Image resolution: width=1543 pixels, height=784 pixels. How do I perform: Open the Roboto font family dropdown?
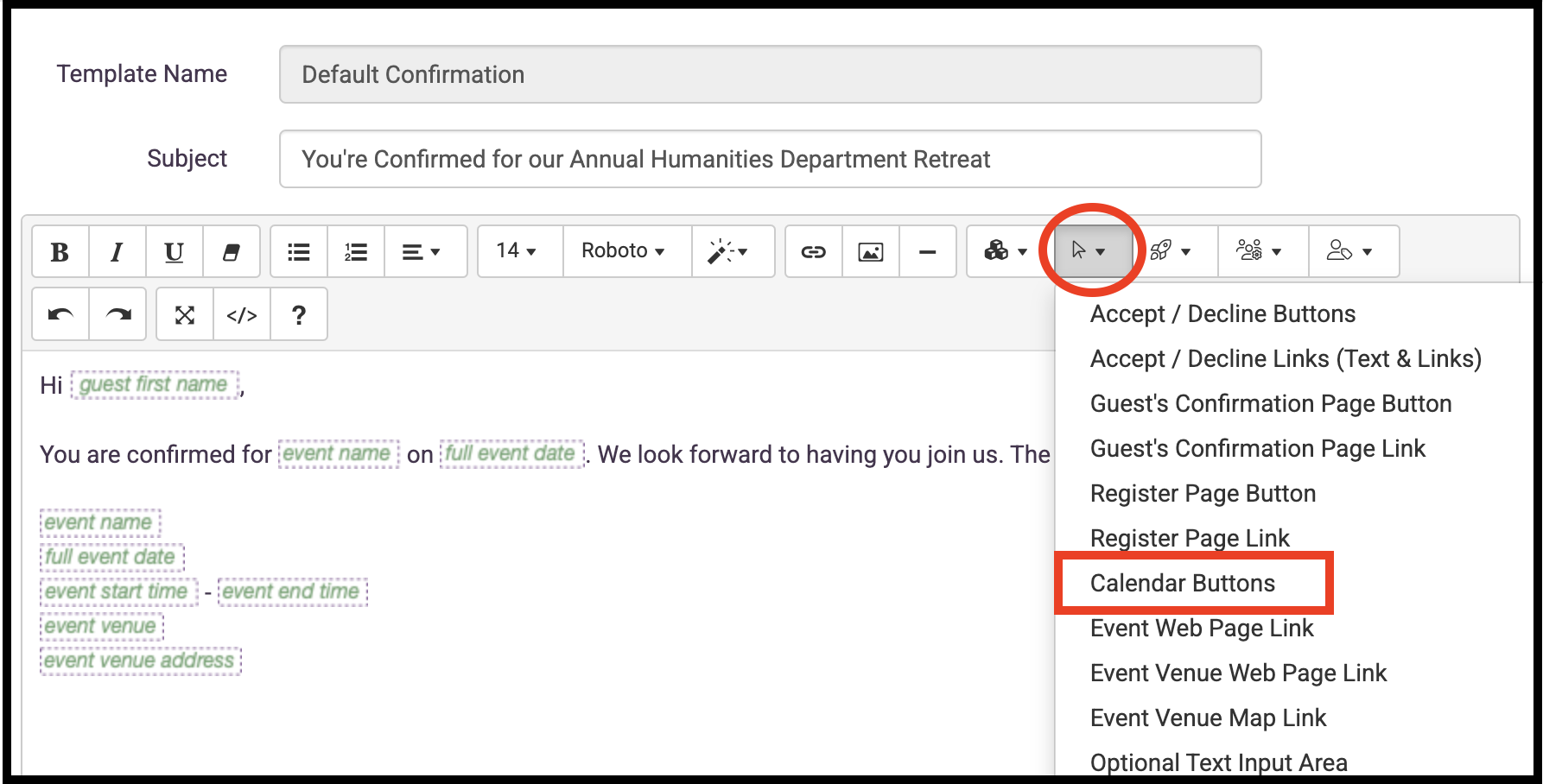click(623, 251)
